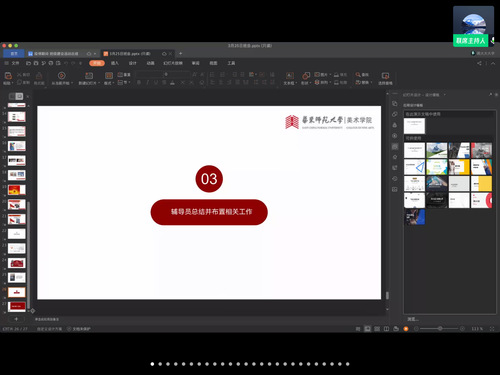Switch slide panel to thumbnail view toggle
Image resolution: width=500 pixels, height=375 pixels.
(19, 96)
